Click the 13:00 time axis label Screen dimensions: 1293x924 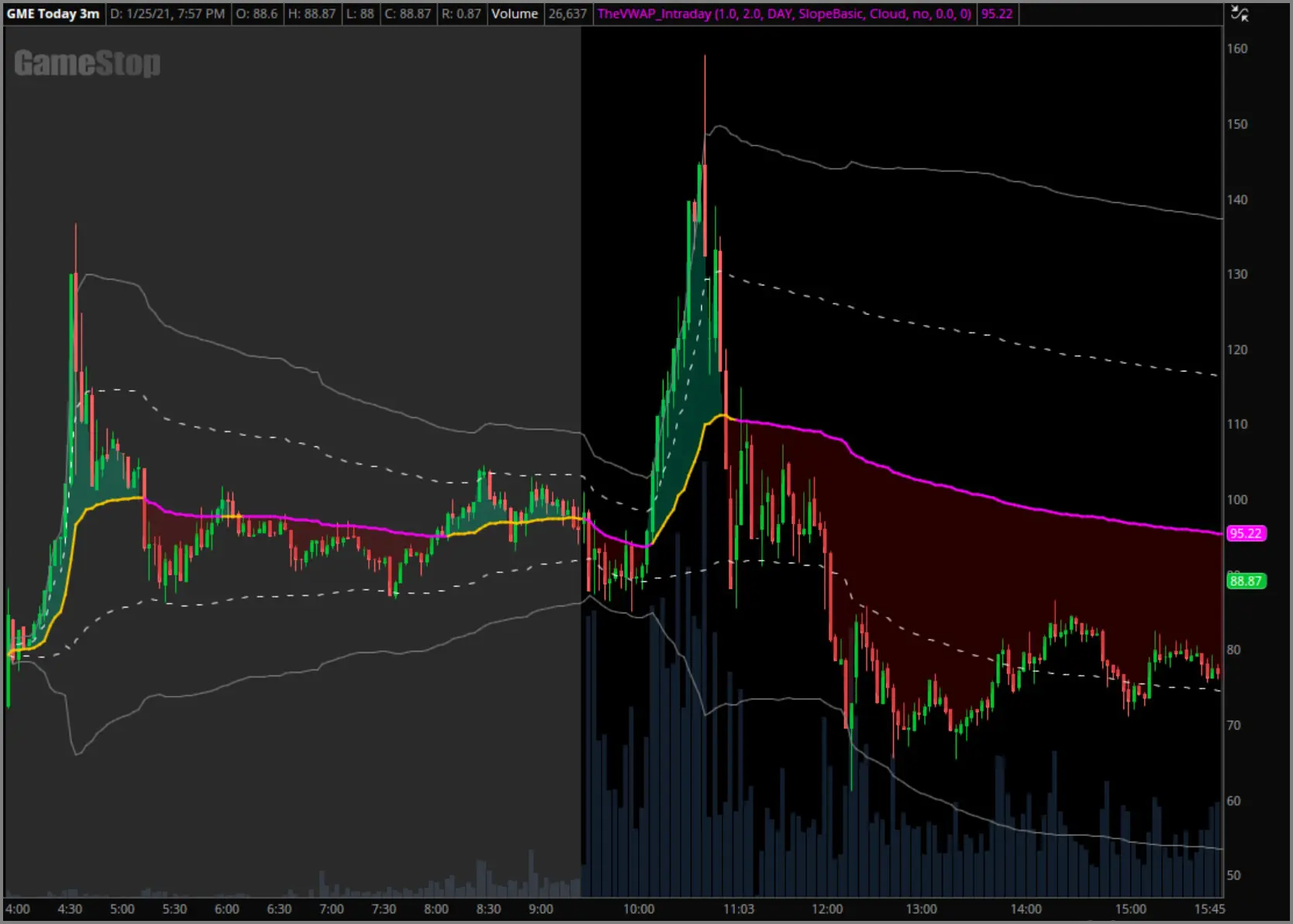click(921, 909)
